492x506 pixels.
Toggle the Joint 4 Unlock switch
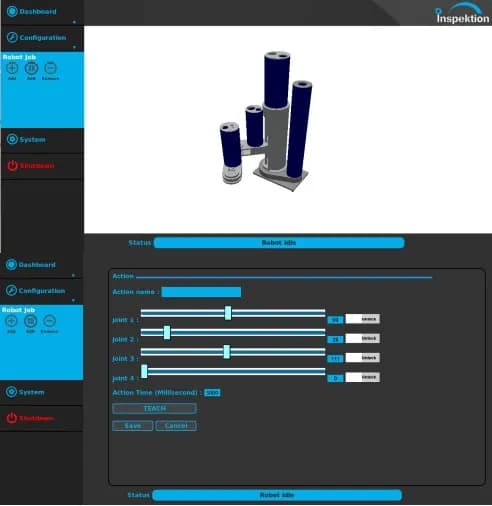[x=363, y=377]
